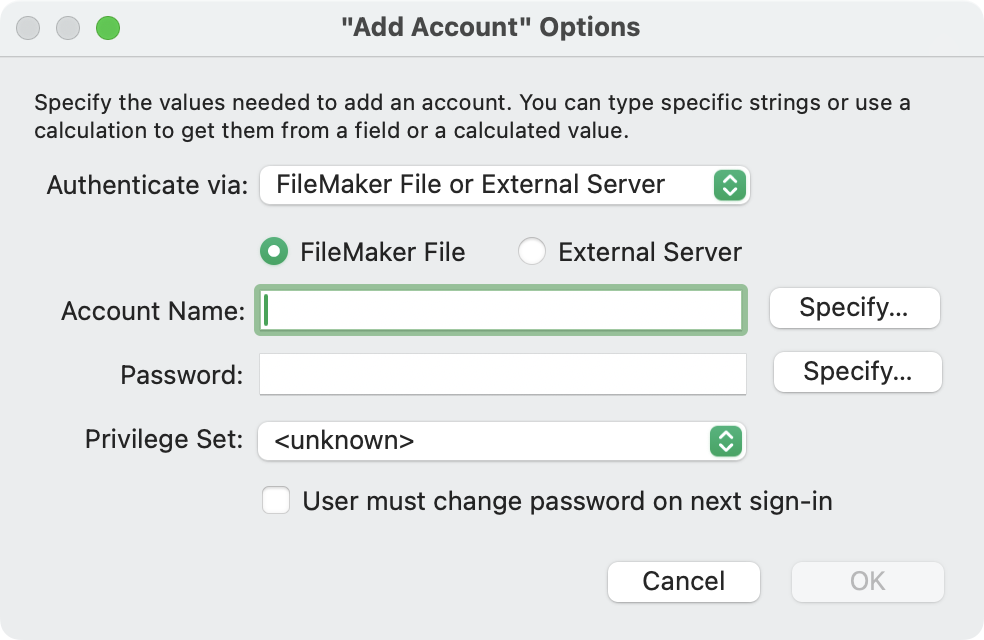Click green arrows on Privilege Set menu
This screenshot has height=640, width=984.
click(726, 441)
